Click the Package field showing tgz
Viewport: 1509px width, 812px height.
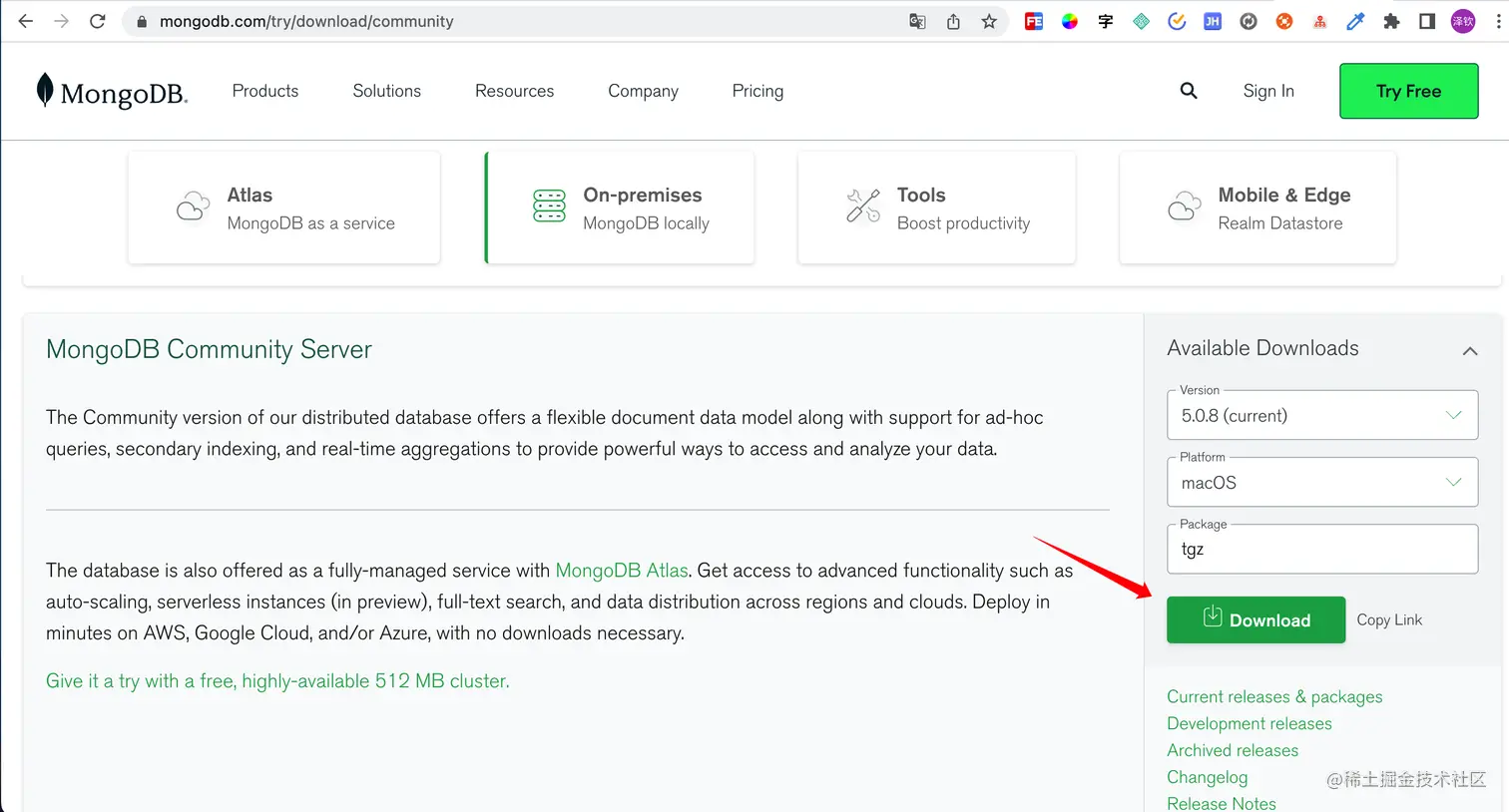point(1322,549)
